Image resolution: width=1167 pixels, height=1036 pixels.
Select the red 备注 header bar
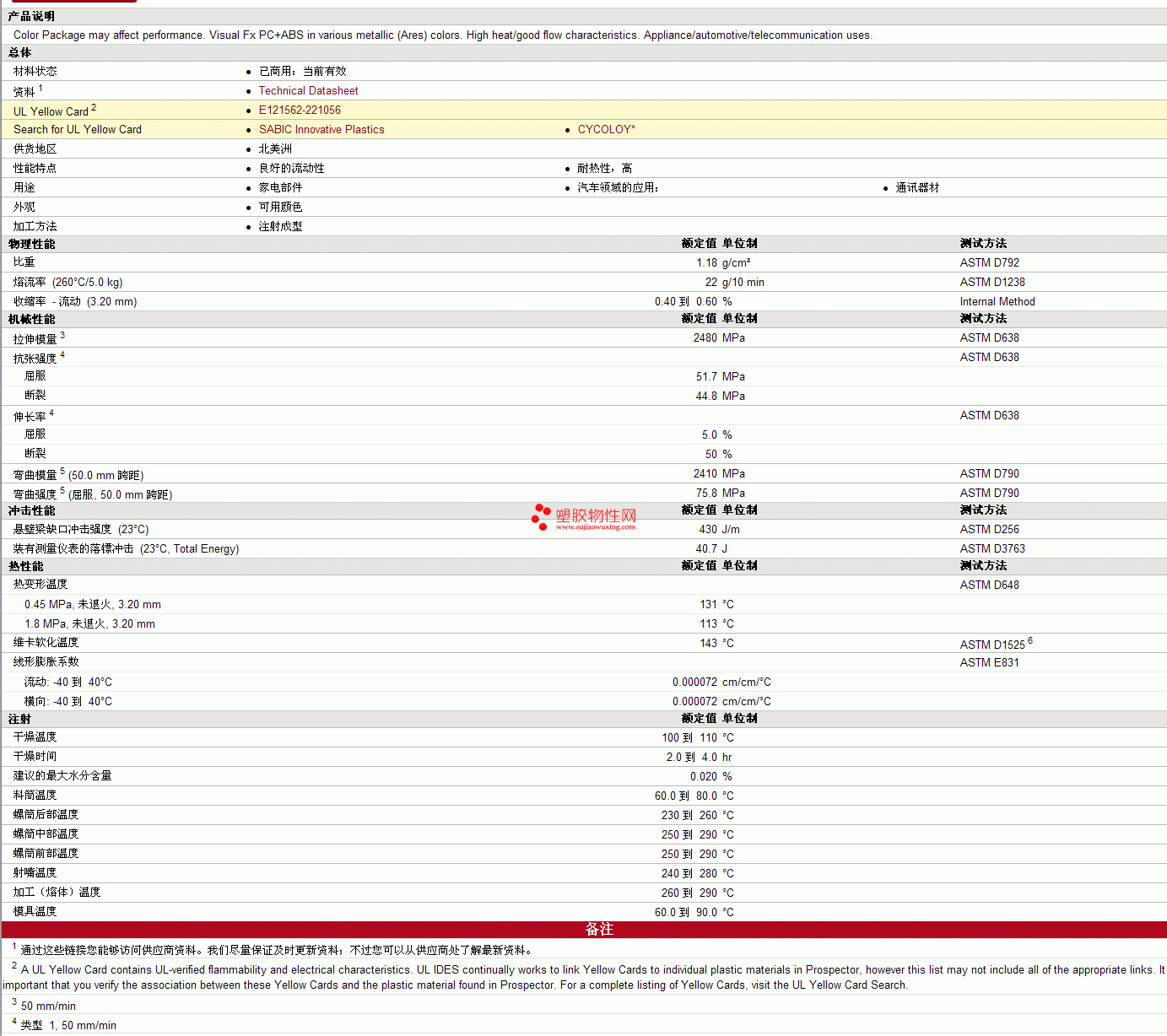(x=599, y=929)
